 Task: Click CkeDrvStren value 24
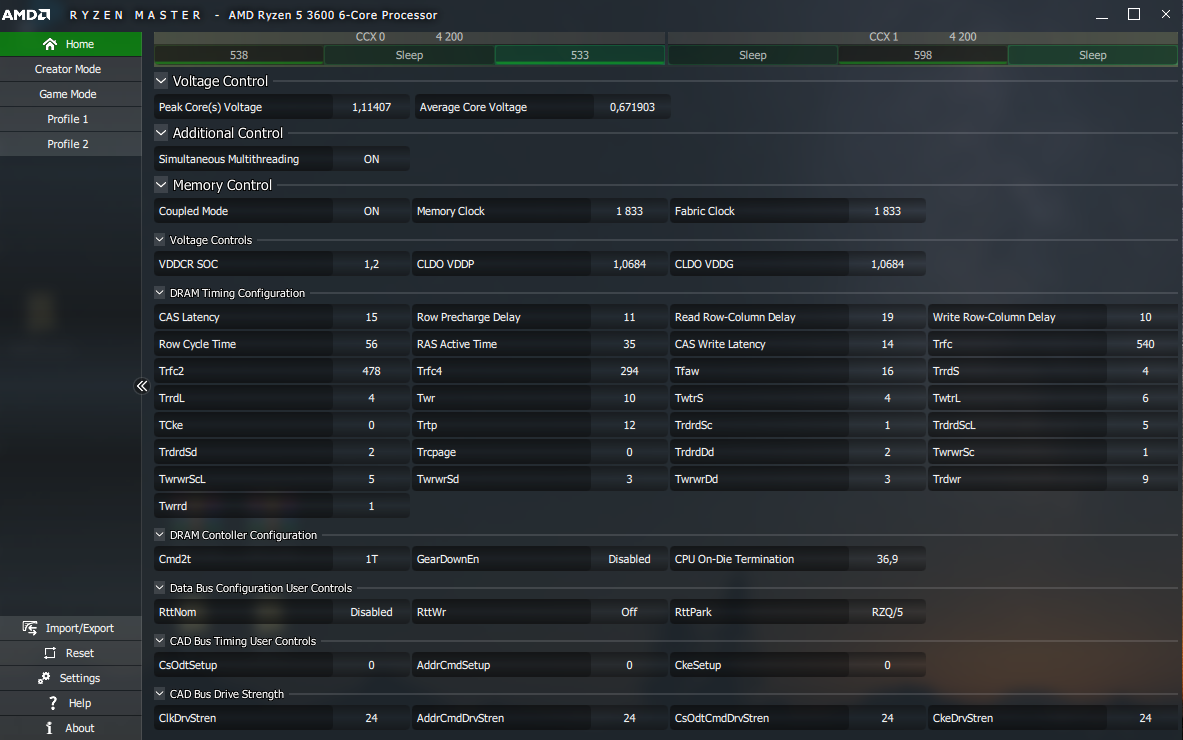click(1145, 718)
